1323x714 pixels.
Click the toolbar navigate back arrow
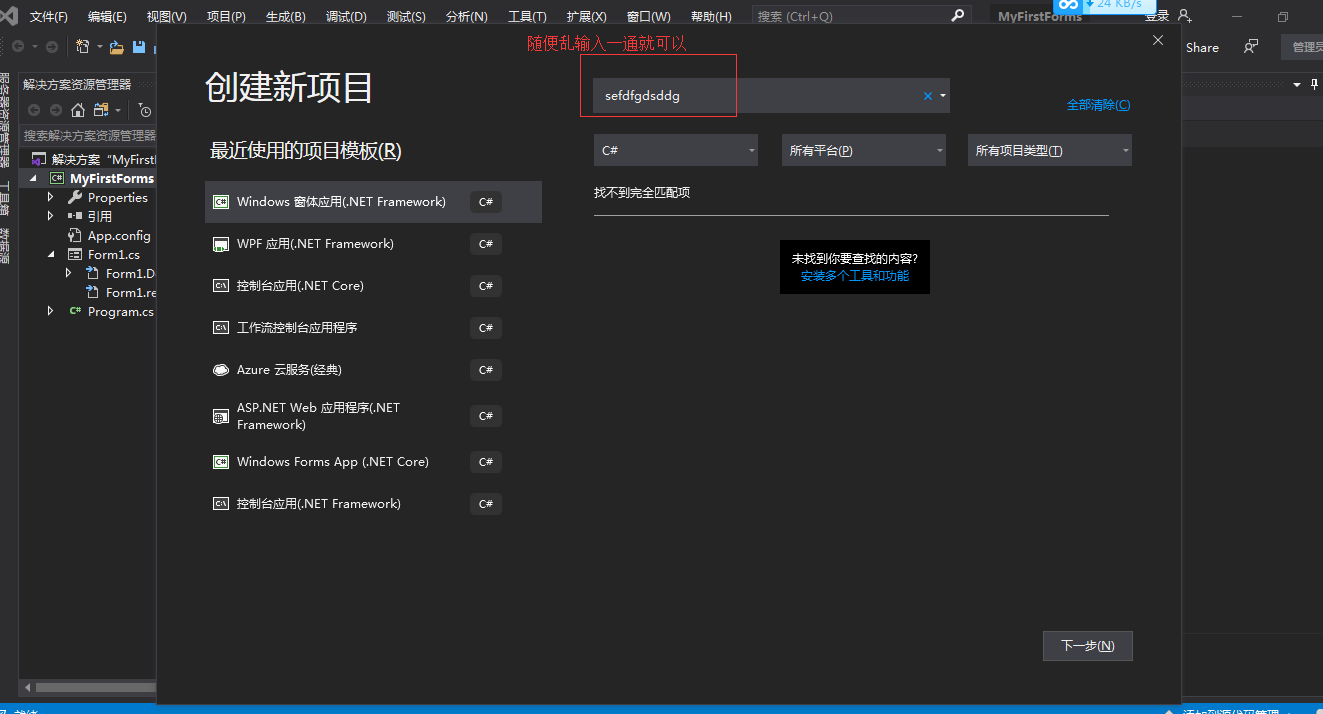pos(18,47)
